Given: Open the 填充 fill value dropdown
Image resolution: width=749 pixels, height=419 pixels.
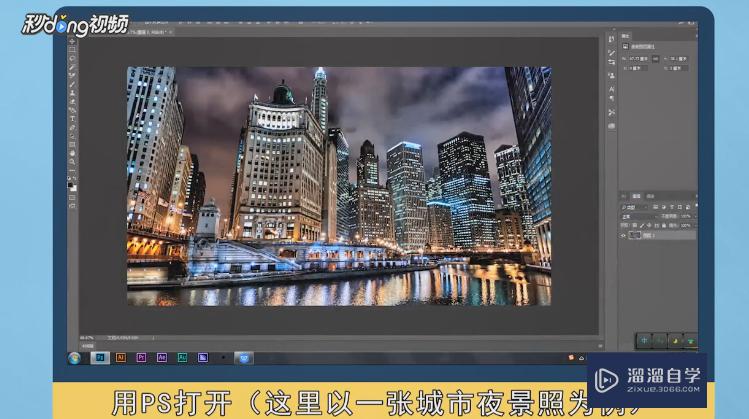Looking at the screenshot, I should pyautogui.click(x=696, y=226).
